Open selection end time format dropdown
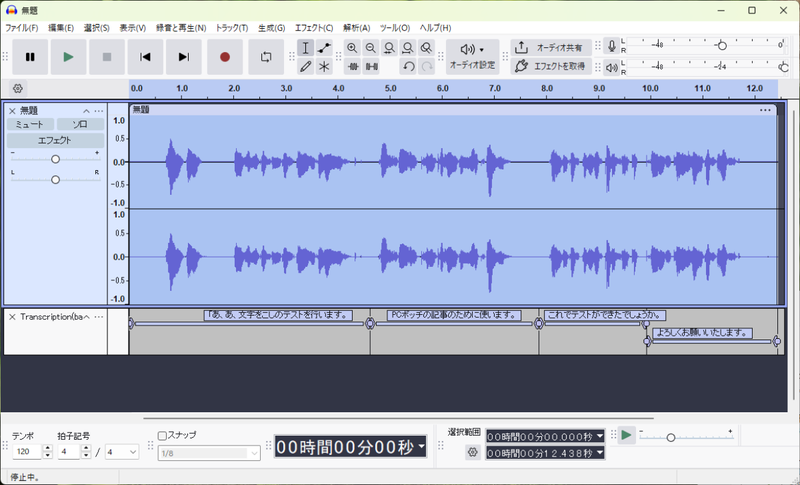This screenshot has width=800, height=485. point(600,453)
